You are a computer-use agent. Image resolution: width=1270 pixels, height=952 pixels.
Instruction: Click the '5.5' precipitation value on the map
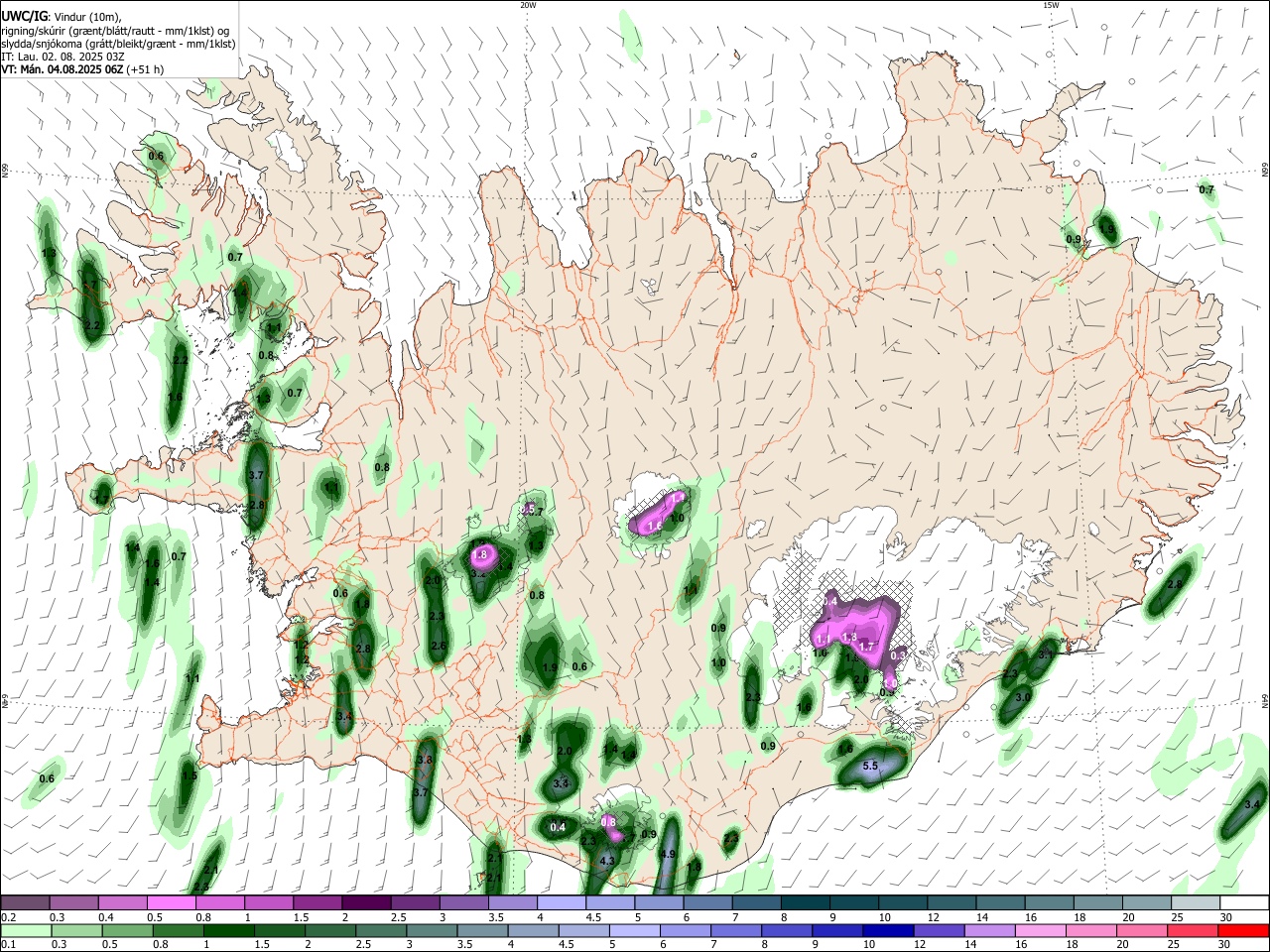(870, 766)
